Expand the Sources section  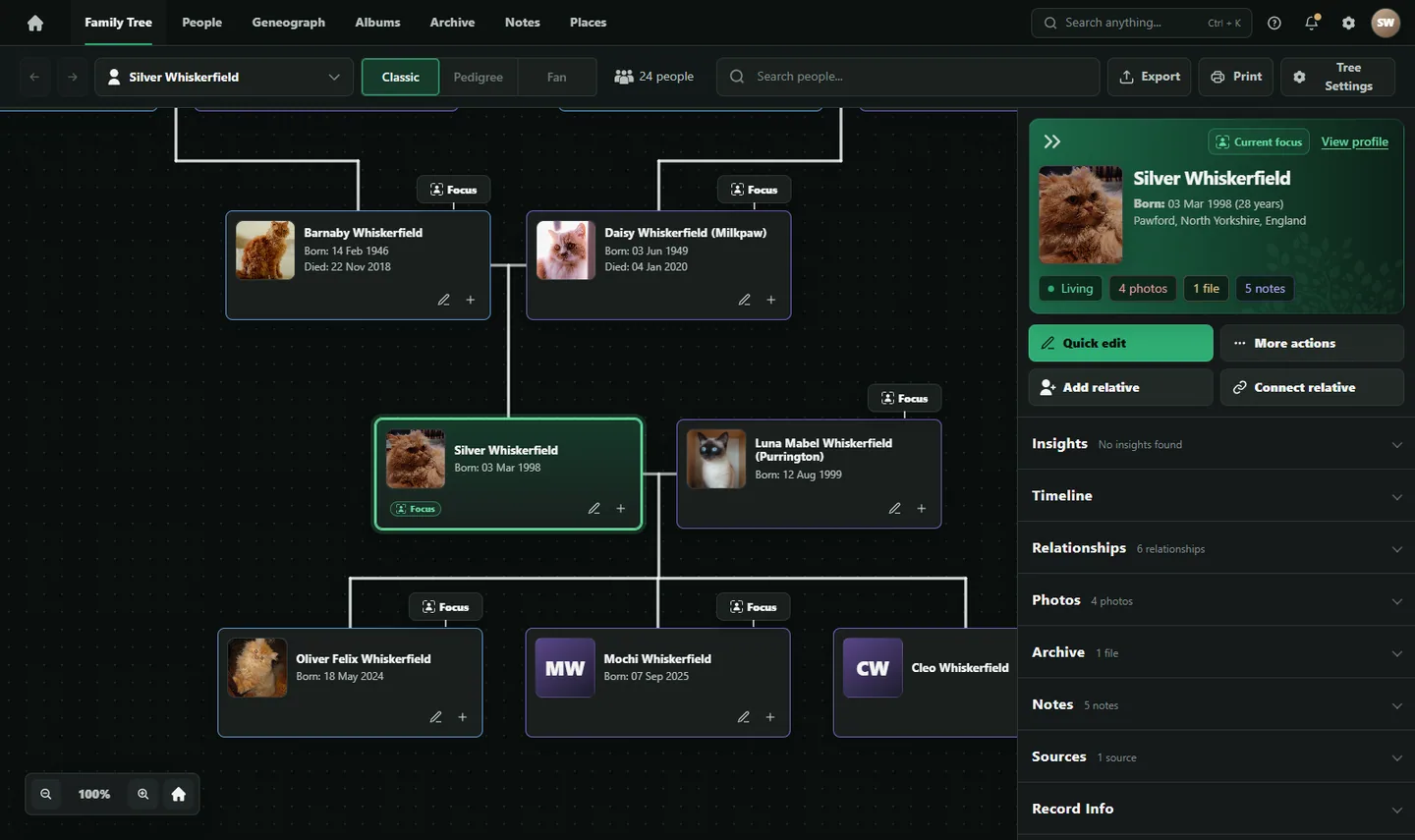pyautogui.click(x=1216, y=756)
